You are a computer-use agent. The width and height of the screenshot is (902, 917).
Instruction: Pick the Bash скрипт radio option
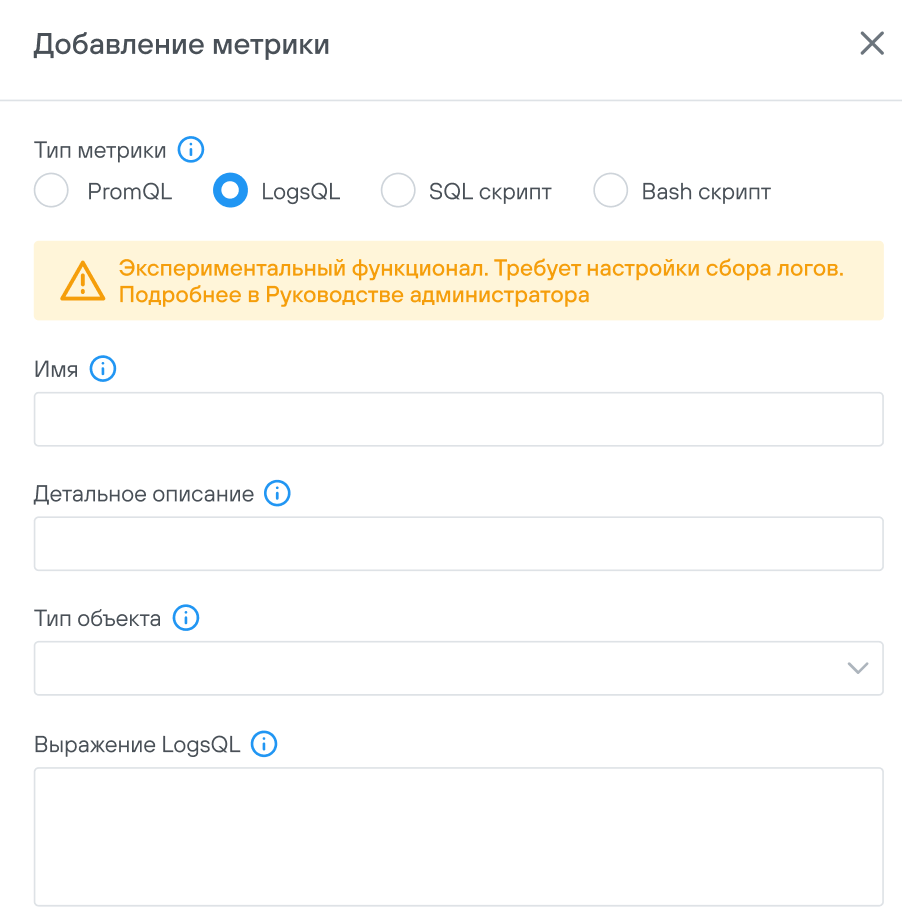tap(611, 191)
